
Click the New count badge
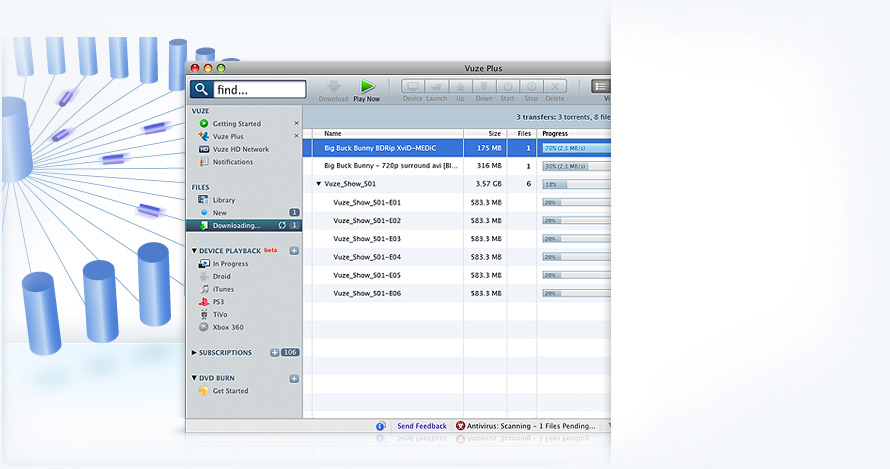click(x=294, y=212)
